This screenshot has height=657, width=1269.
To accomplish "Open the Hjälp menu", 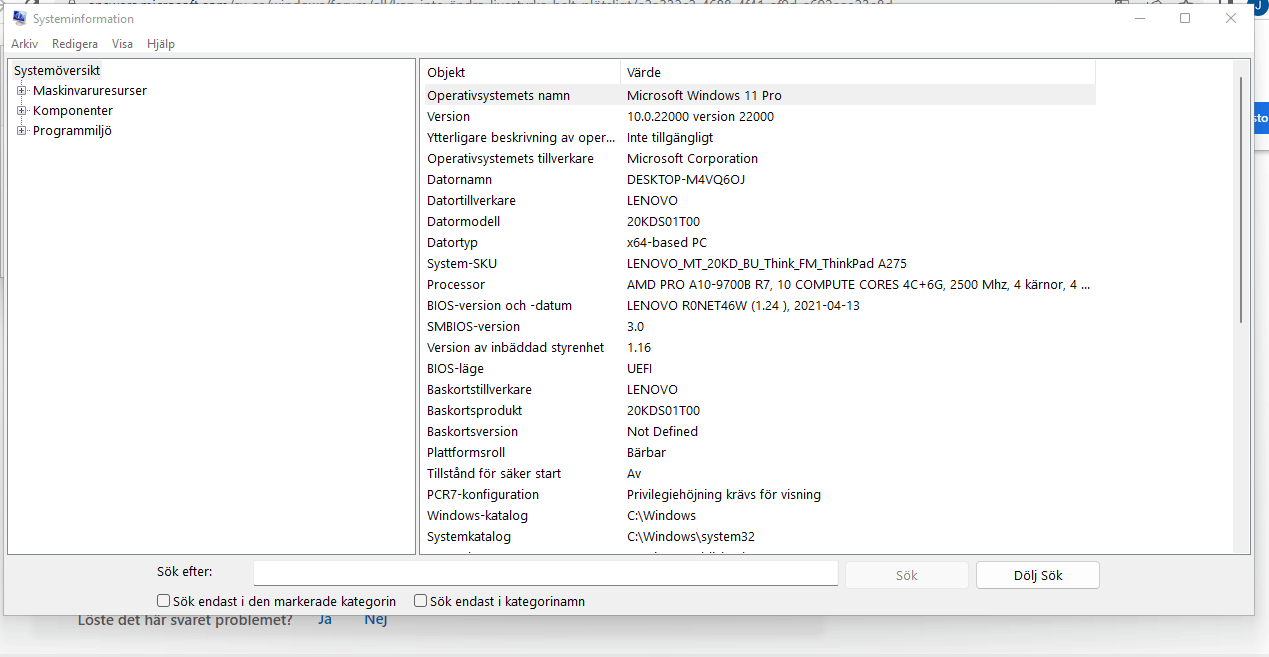I will tap(161, 44).
